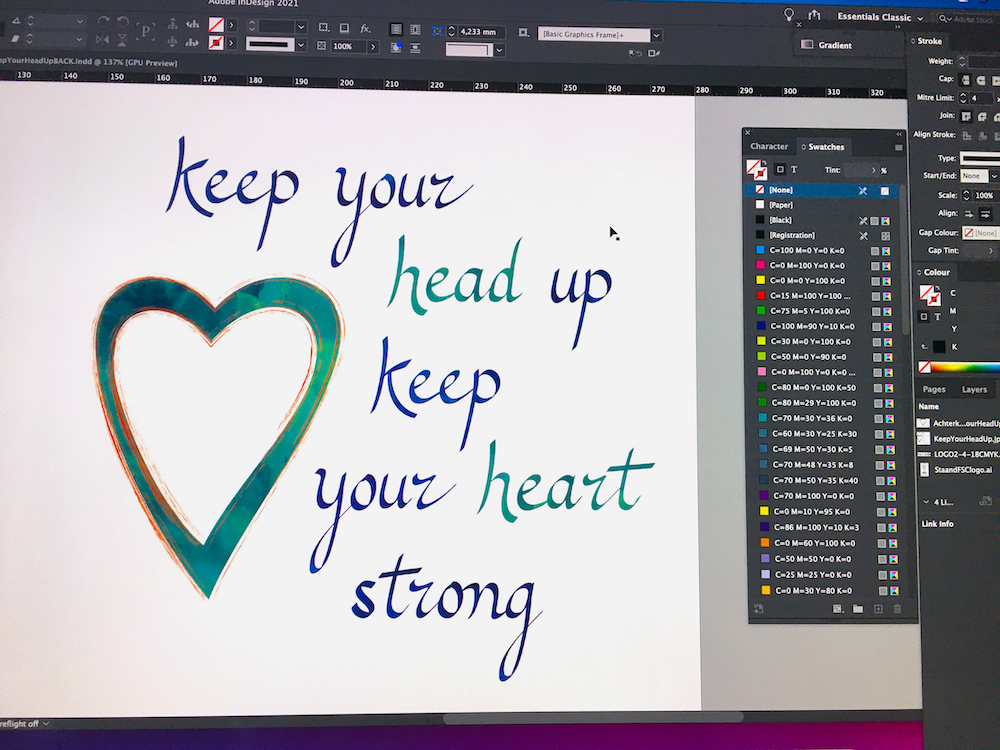Screen dimensions: 1000x750
Task: Open the stroke style dropdown in control bar
Action: [301, 45]
